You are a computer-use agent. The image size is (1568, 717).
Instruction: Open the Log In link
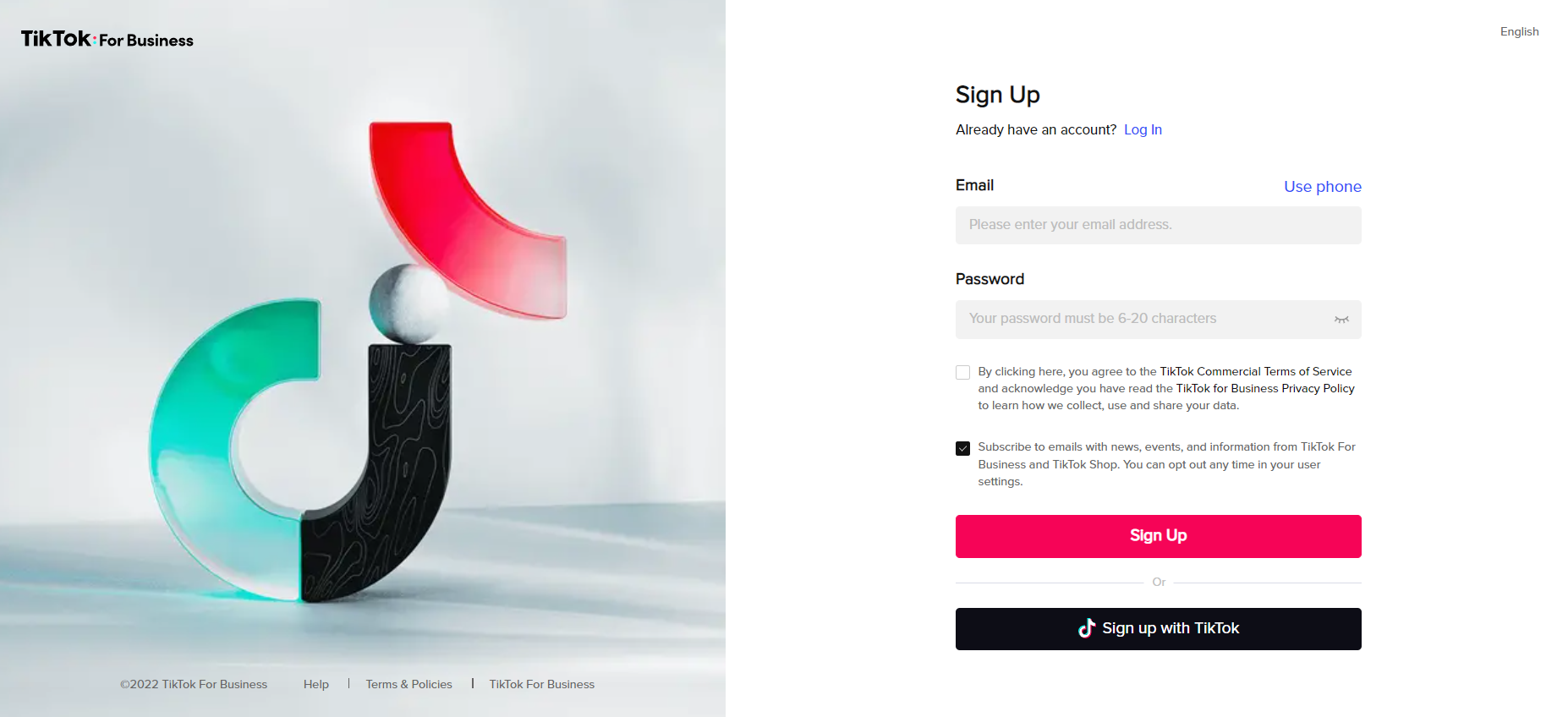(x=1143, y=130)
